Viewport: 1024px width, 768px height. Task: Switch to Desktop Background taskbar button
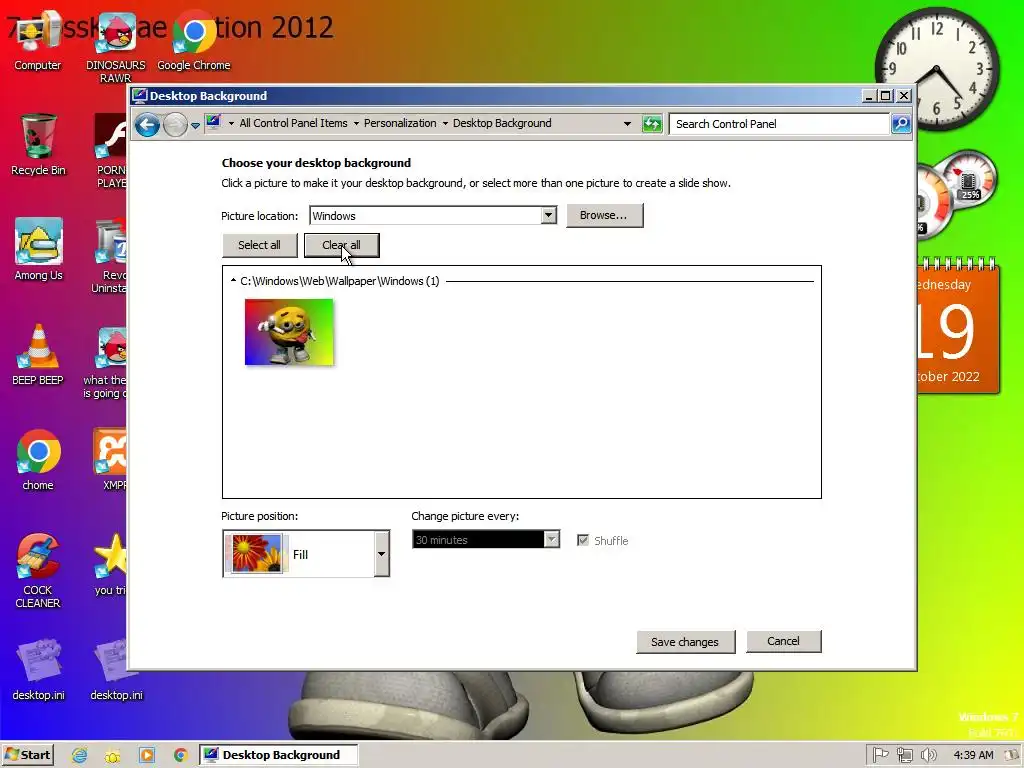point(278,755)
